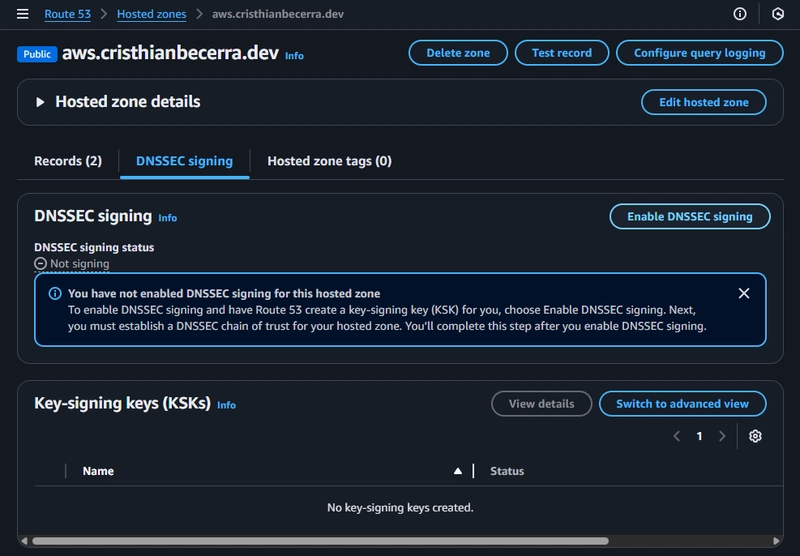Image resolution: width=800 pixels, height=556 pixels.
Task: Click the Test record button
Action: (x=561, y=53)
